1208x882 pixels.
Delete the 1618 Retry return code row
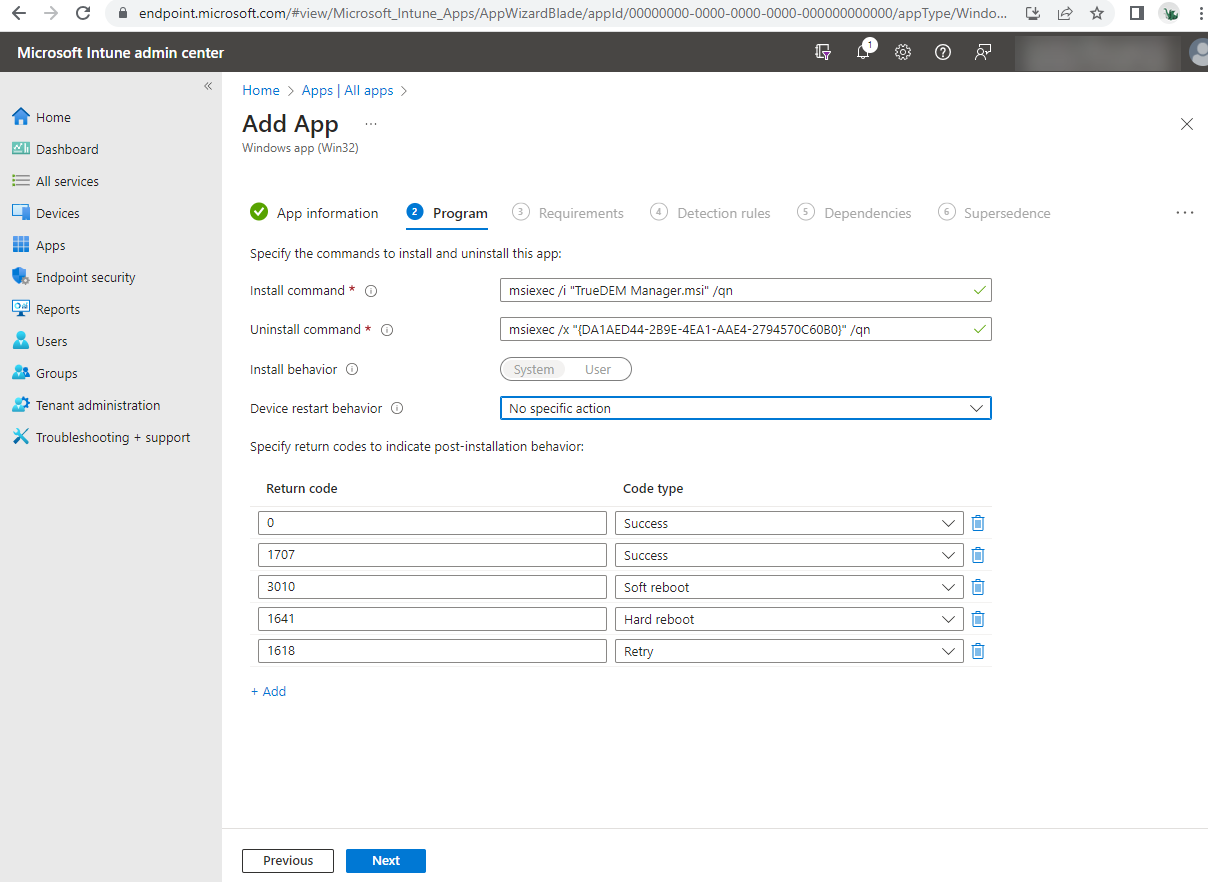pyautogui.click(x=978, y=652)
